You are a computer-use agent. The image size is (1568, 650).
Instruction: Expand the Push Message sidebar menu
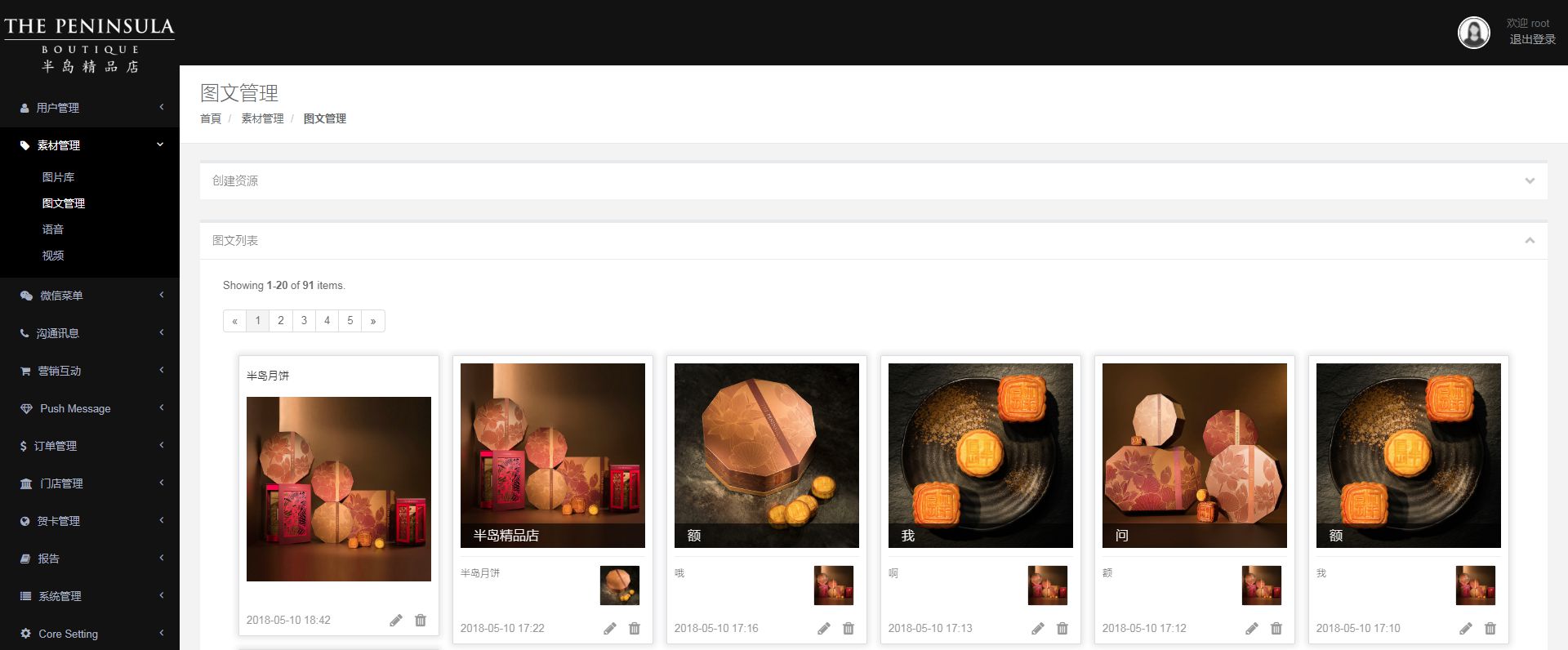(x=90, y=408)
